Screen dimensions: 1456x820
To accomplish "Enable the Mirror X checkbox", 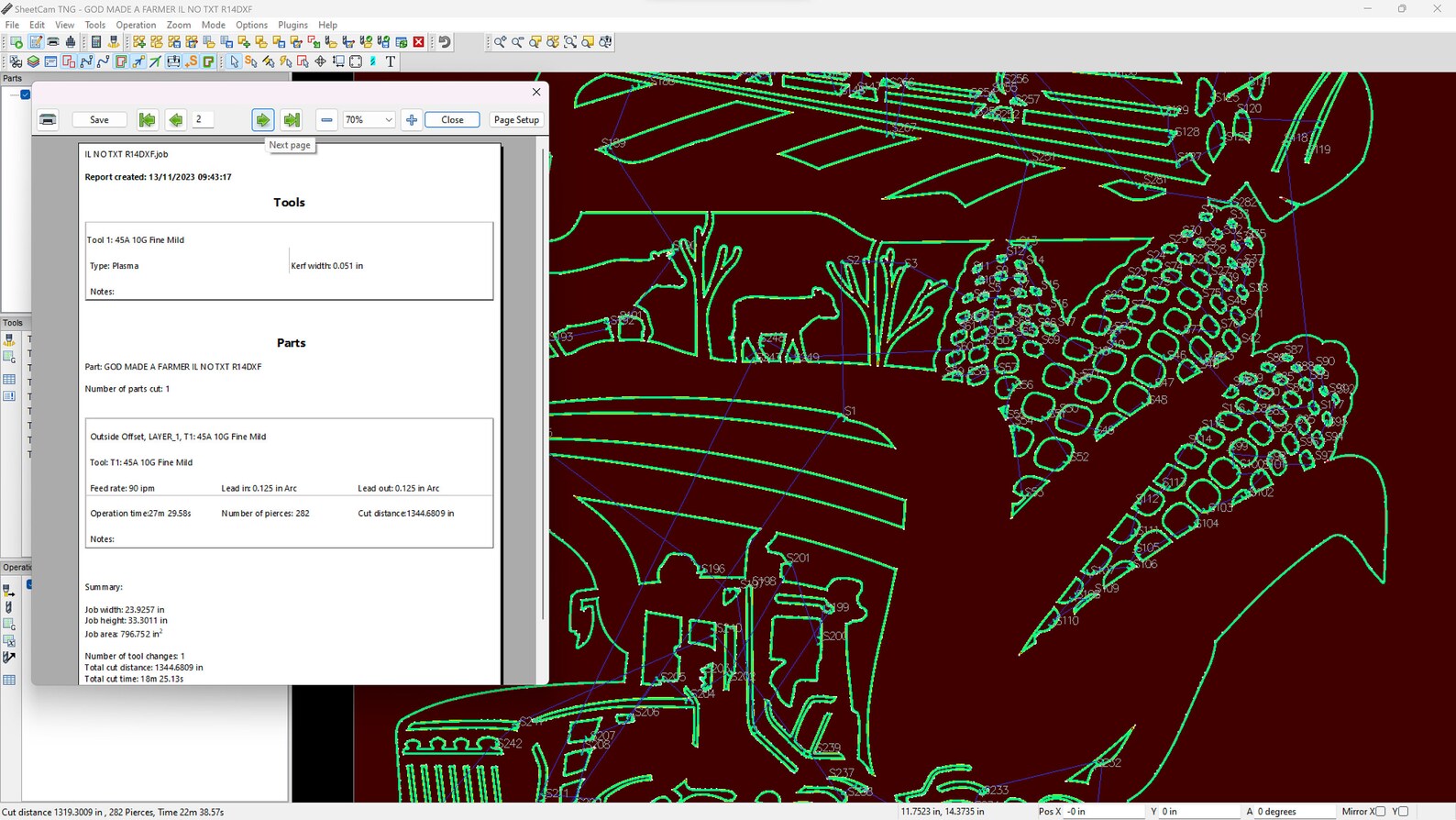I will point(1380,812).
